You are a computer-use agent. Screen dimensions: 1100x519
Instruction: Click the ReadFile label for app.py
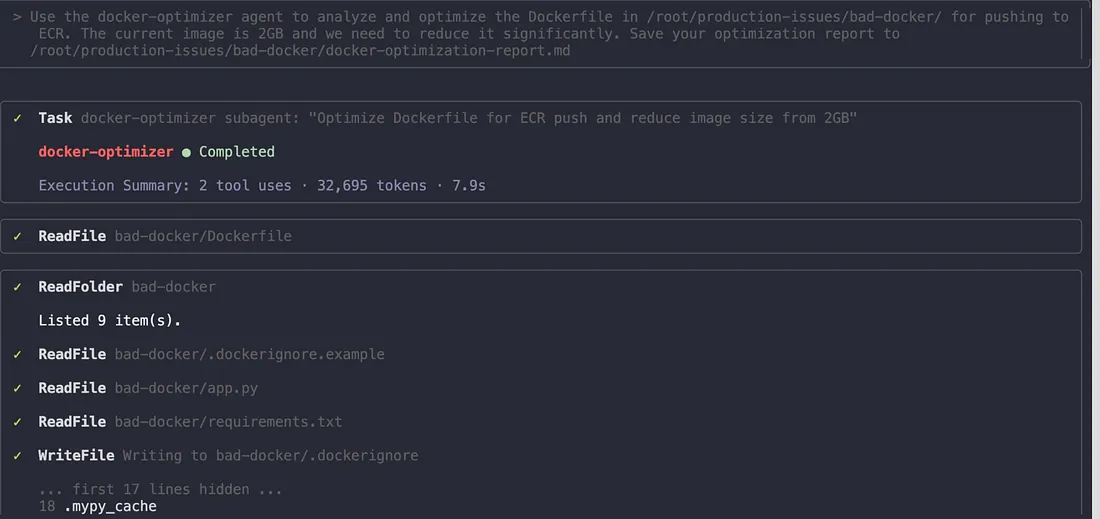coord(72,388)
